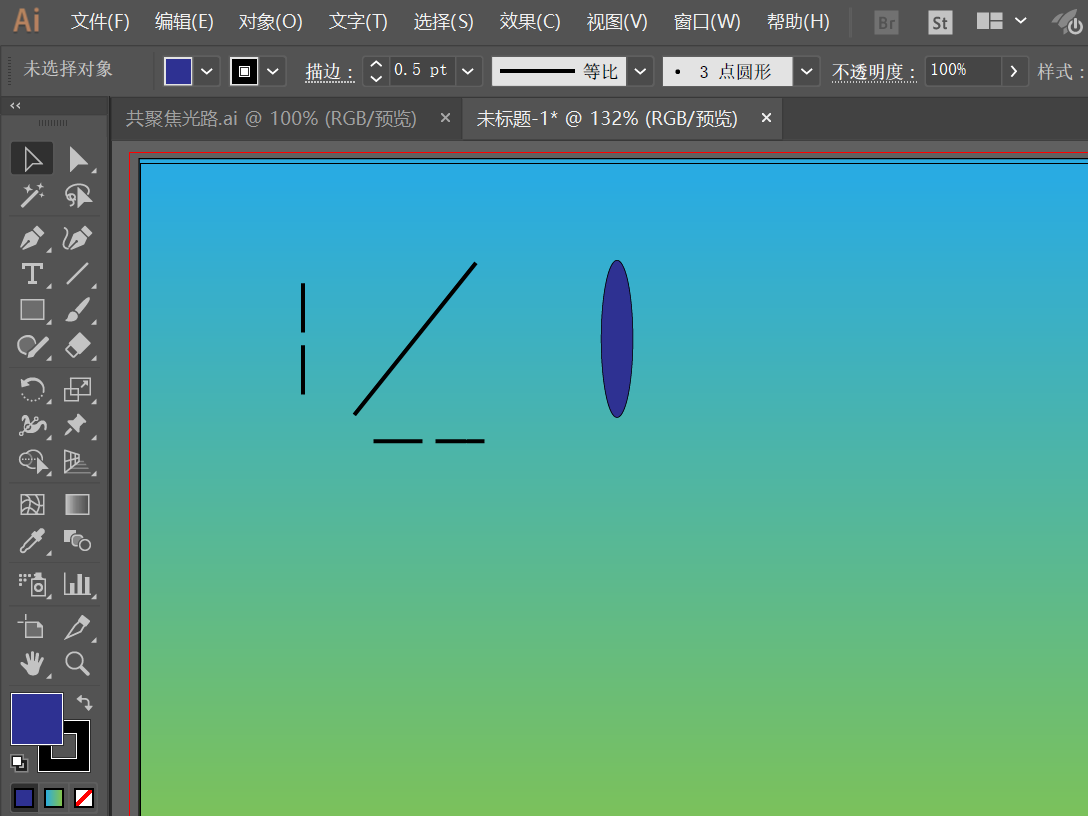1088x816 pixels.
Task: Select the Shaper tool
Action: (32, 346)
